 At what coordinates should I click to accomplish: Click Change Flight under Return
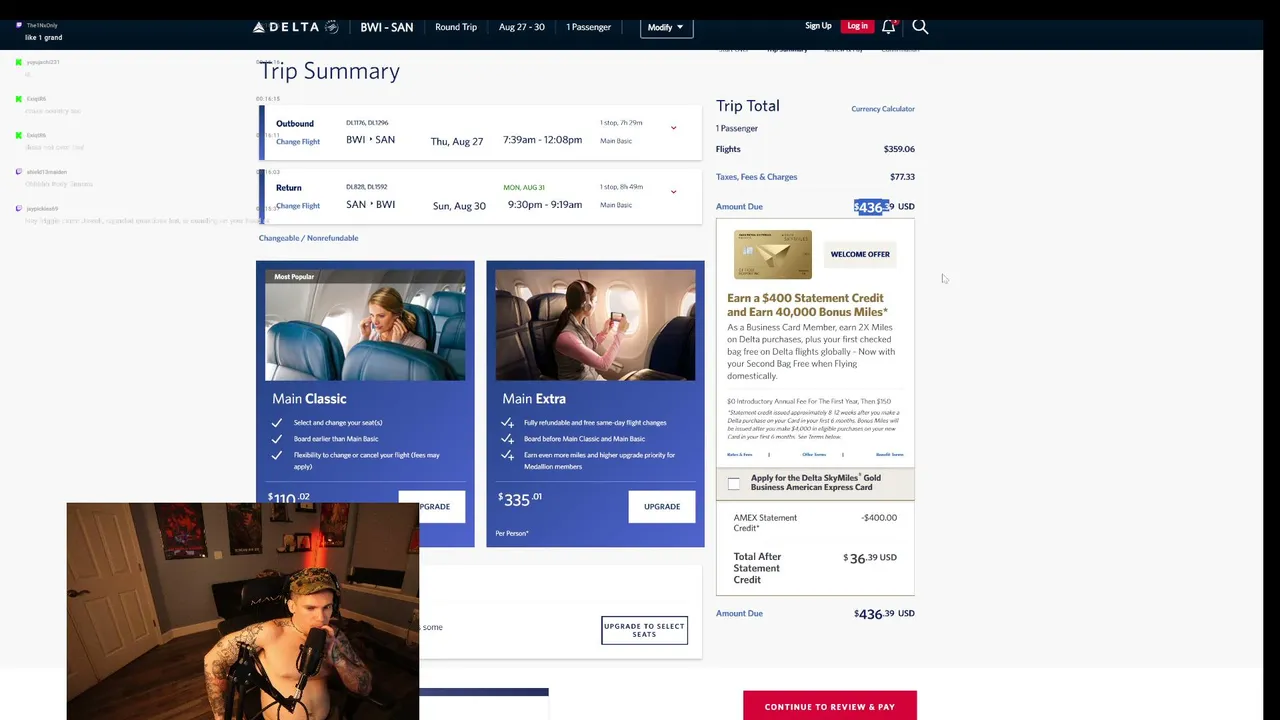298,206
